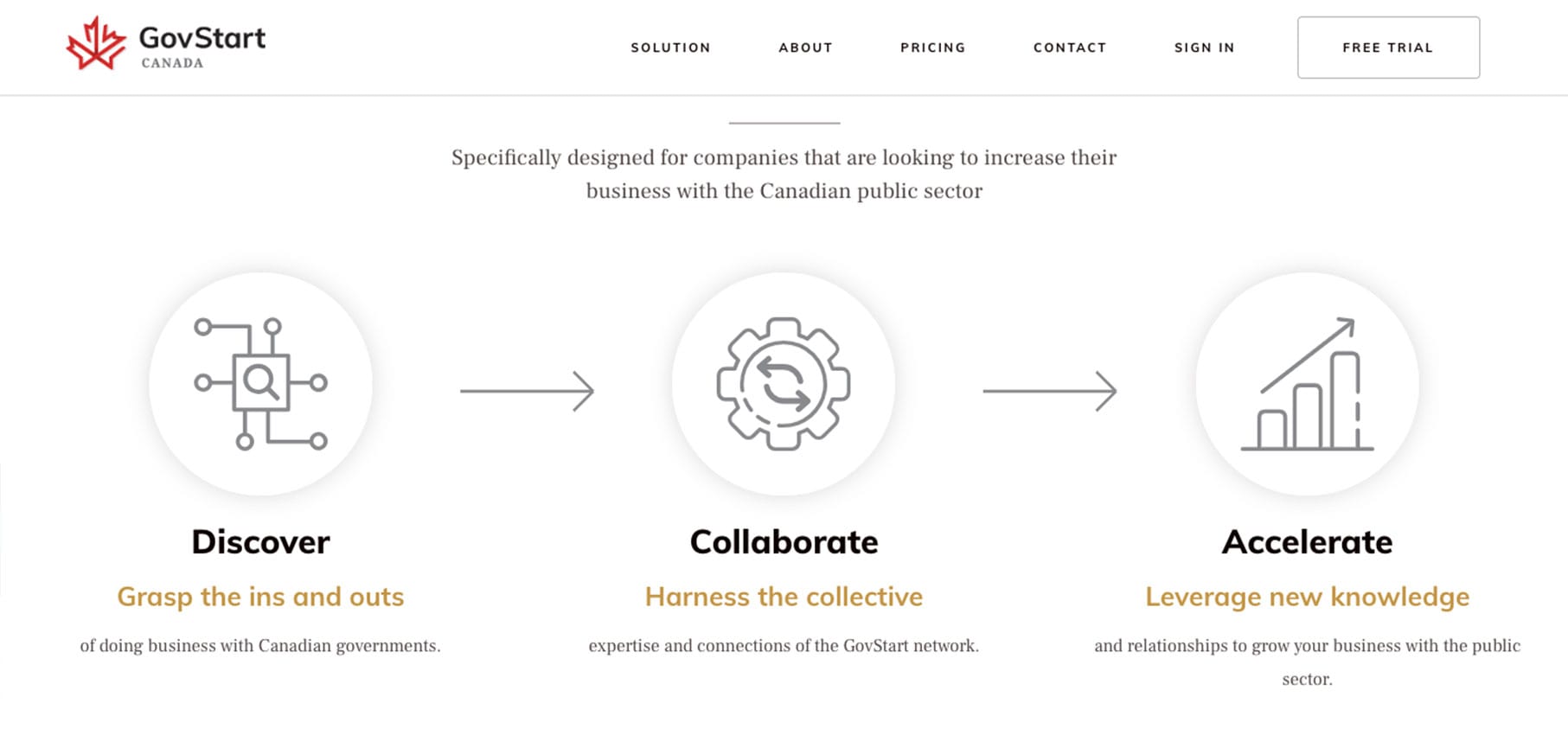Click the GovStart maple leaf logo
This screenshot has width=1568, height=735.
pos(96,43)
